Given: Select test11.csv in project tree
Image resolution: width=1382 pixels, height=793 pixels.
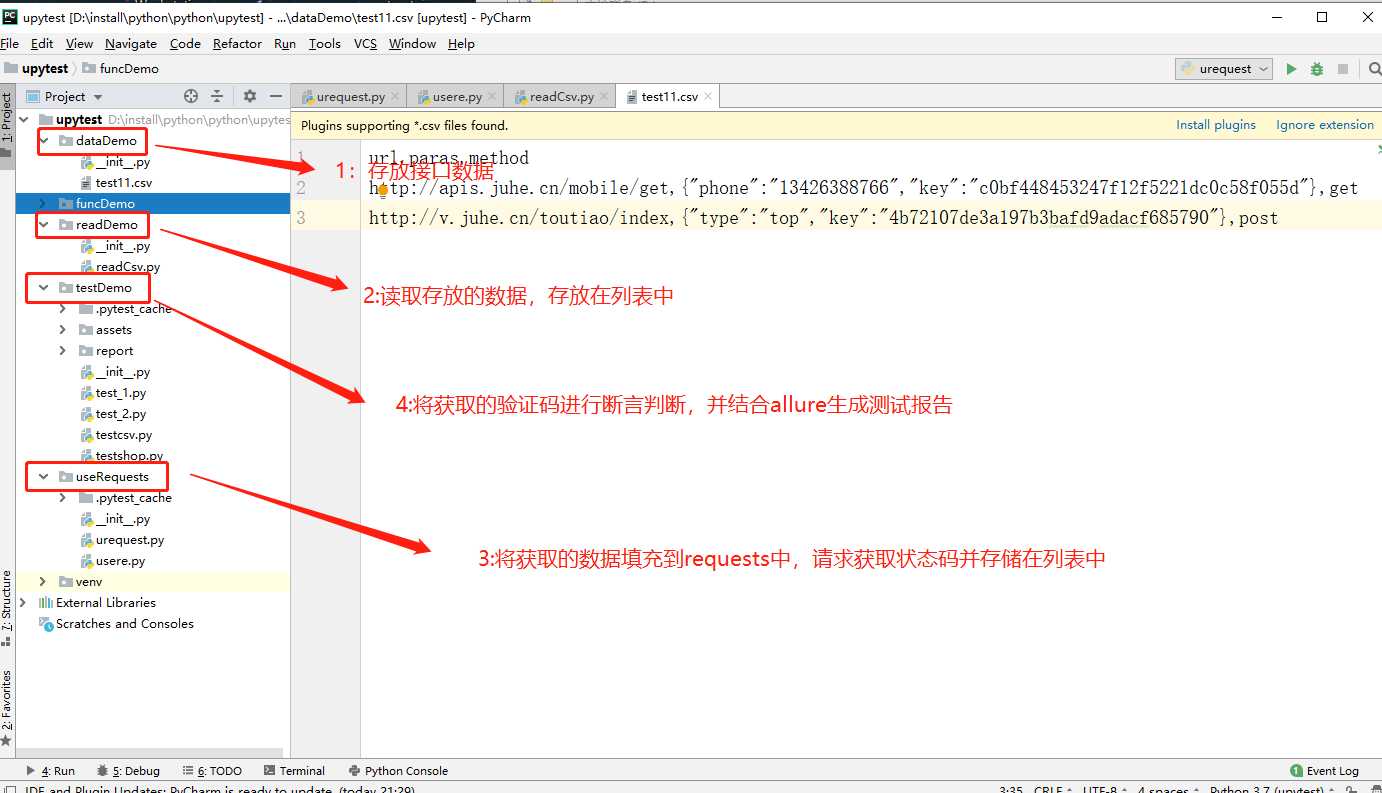Looking at the screenshot, I should [124, 183].
